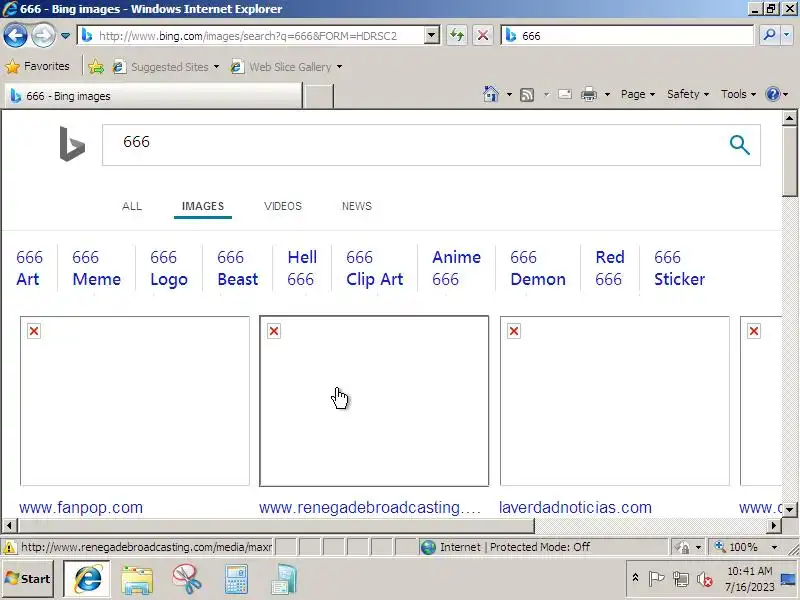
Task: Switch to the VIDEOS tab
Action: [x=283, y=206]
